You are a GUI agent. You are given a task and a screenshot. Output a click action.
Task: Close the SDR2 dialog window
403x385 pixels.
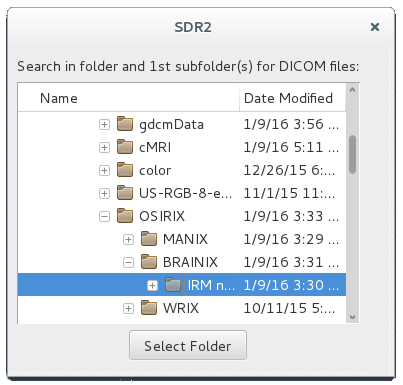[x=375, y=27]
